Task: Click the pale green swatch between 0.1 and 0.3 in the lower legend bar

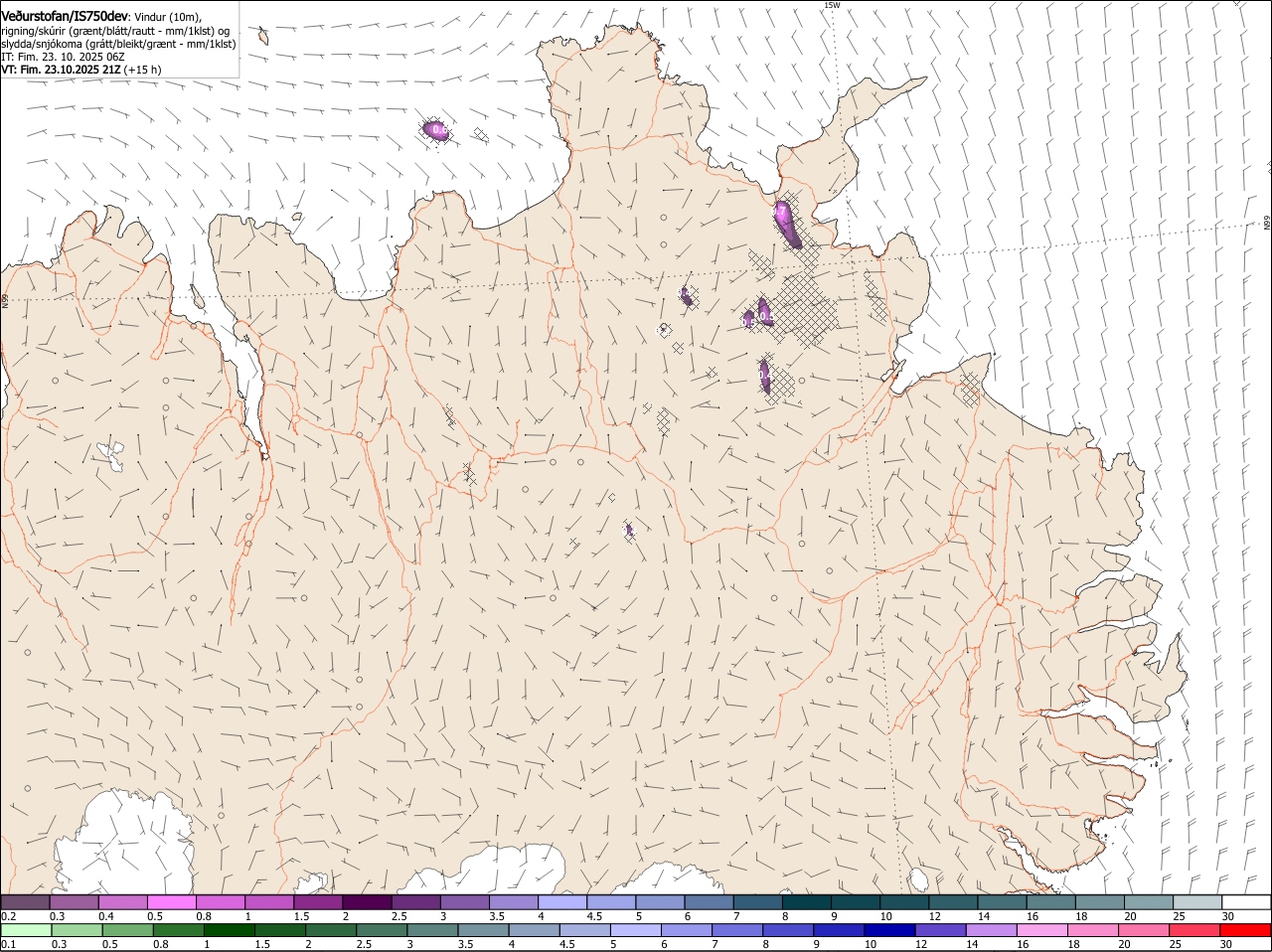Action: (26, 931)
